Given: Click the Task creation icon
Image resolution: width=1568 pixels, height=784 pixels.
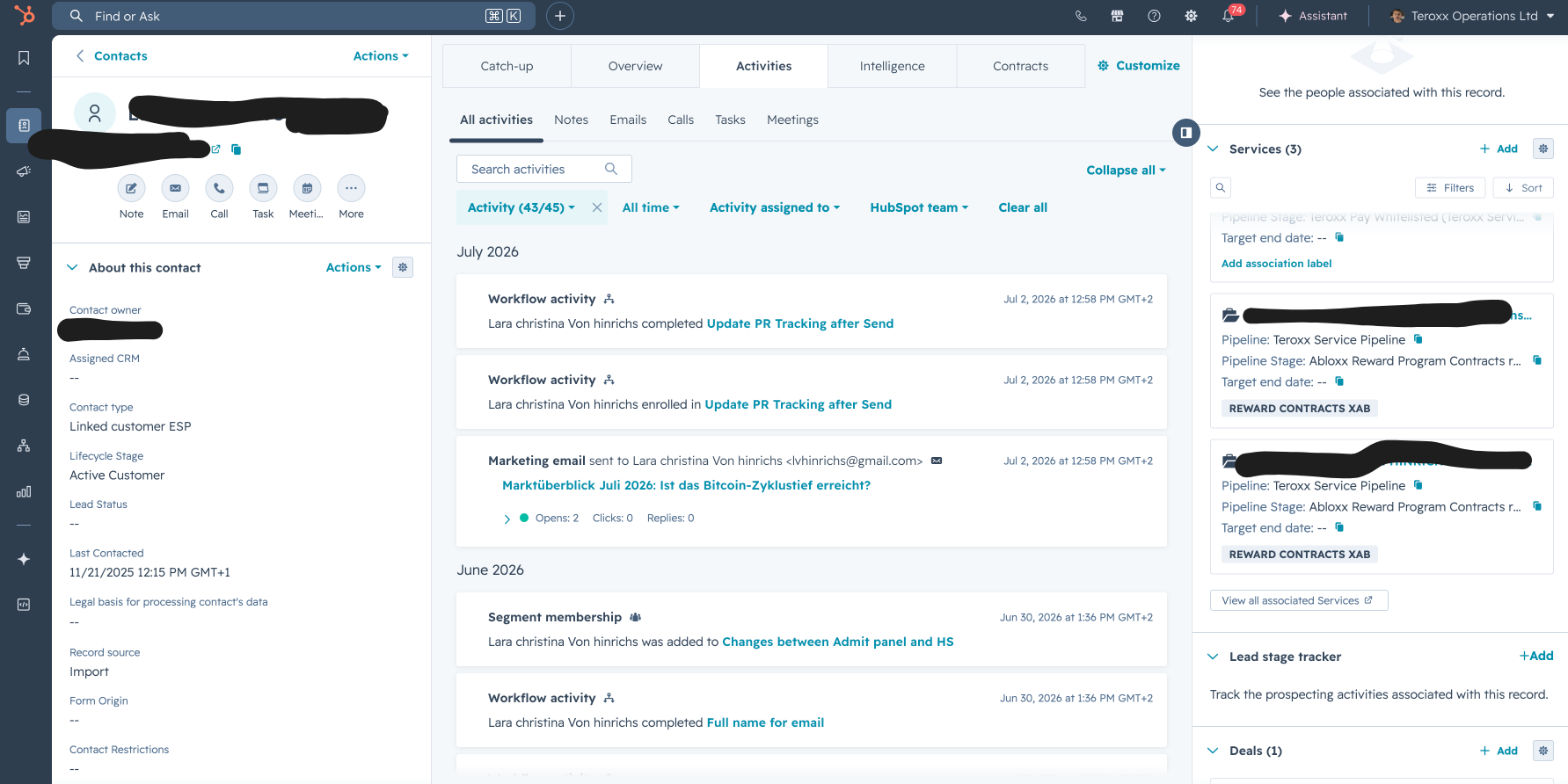Looking at the screenshot, I should [263, 188].
